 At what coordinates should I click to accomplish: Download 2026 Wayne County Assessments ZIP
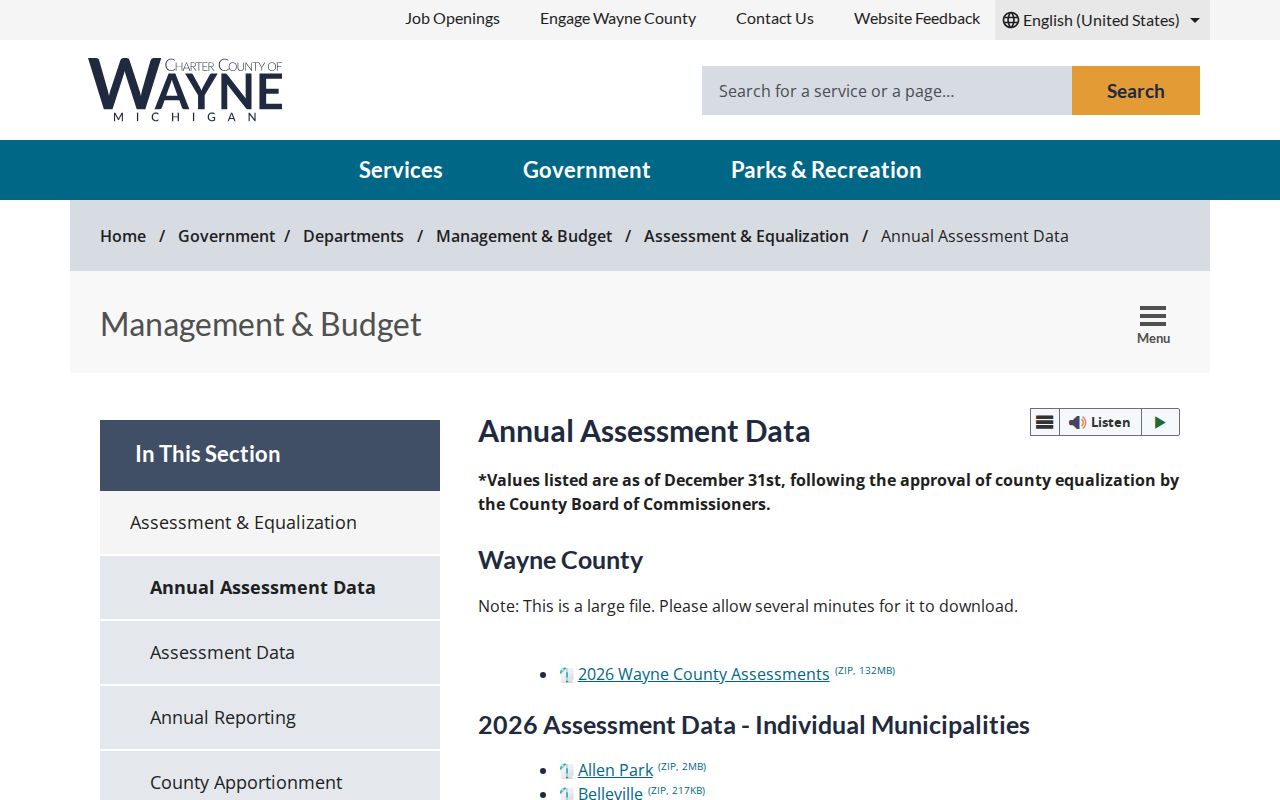(x=704, y=674)
